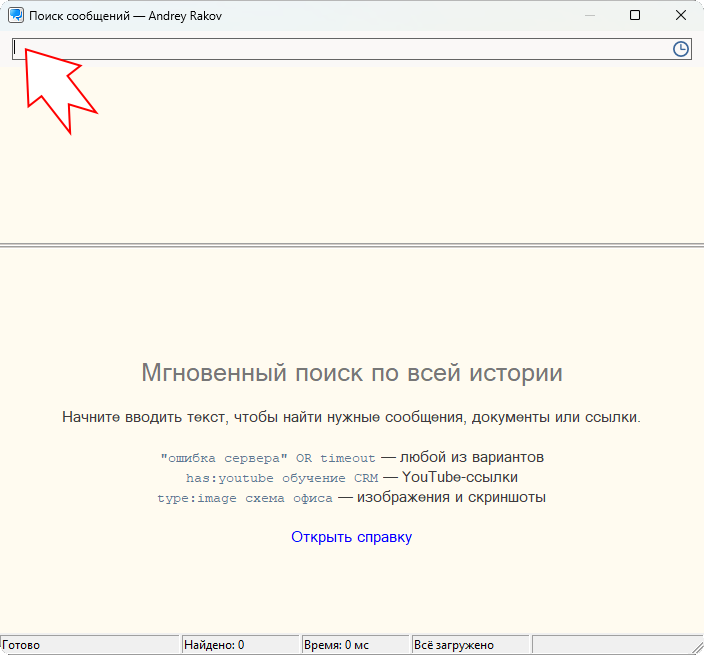Click status bar entry Время: 0 мс
This screenshot has height=655, width=704.
pos(336,645)
